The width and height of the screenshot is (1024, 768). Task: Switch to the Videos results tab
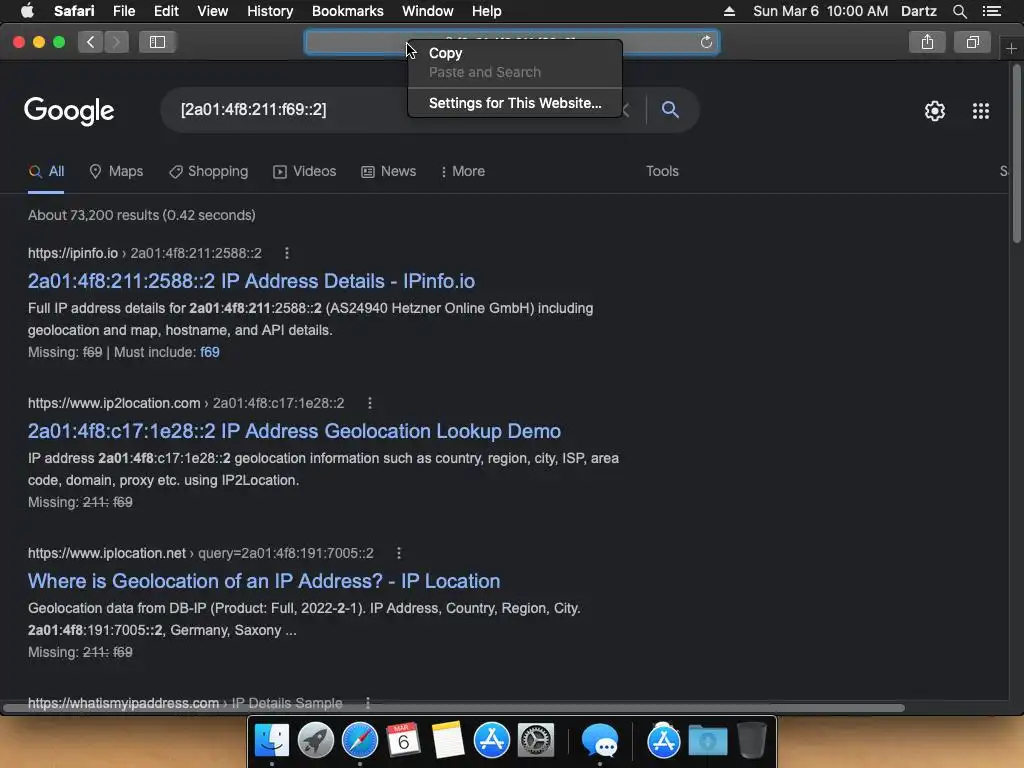click(304, 171)
